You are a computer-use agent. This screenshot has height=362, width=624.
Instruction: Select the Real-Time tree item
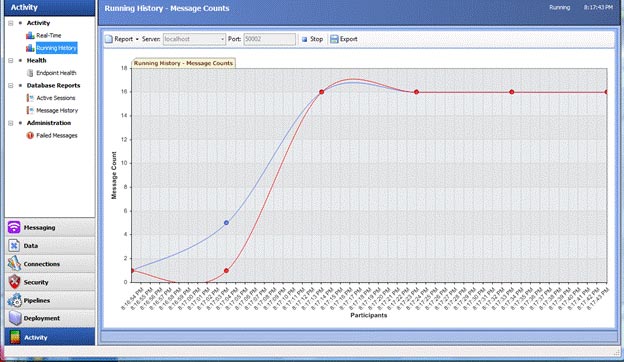pyautogui.click(x=49, y=35)
